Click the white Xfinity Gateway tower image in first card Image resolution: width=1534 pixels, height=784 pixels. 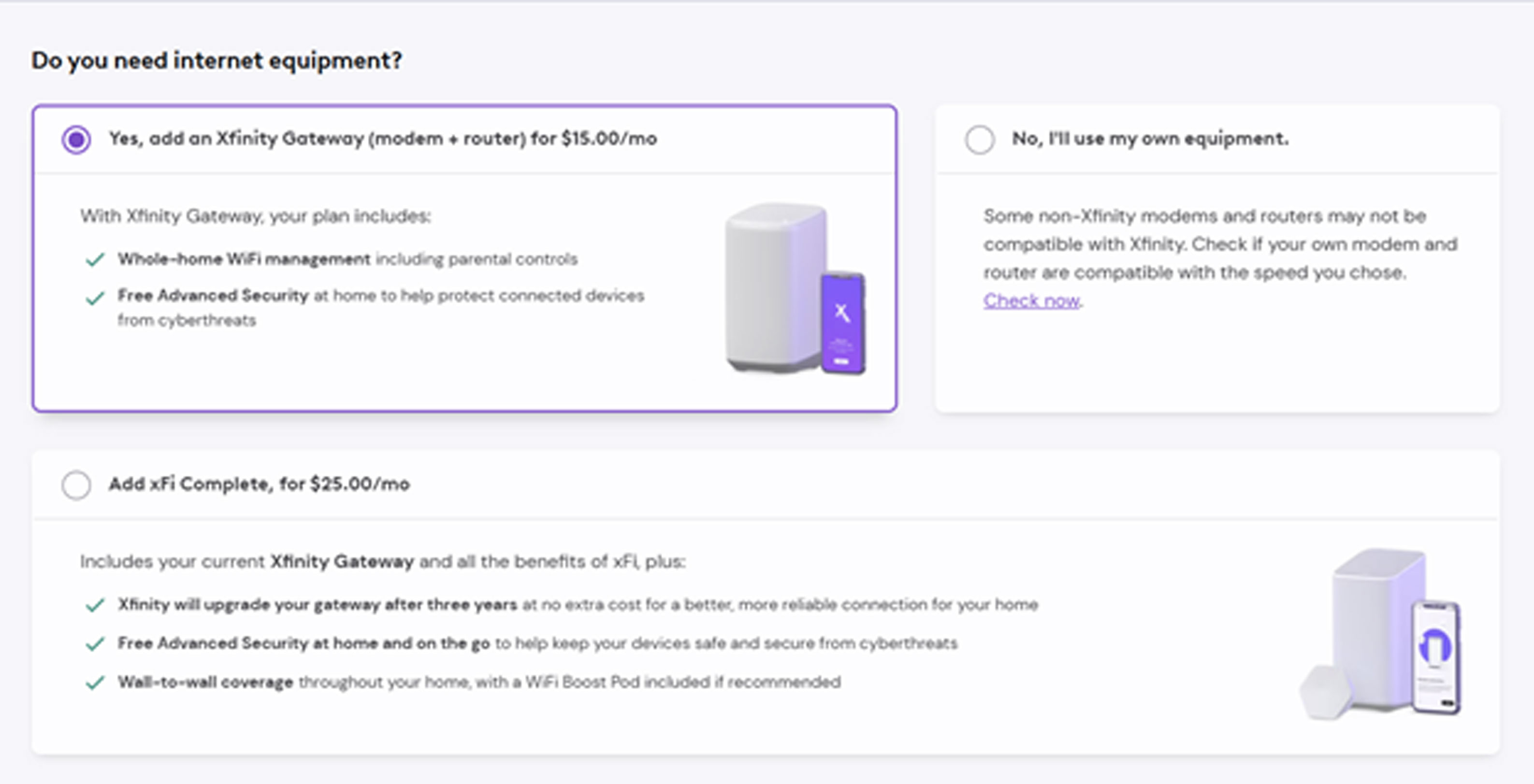point(772,286)
